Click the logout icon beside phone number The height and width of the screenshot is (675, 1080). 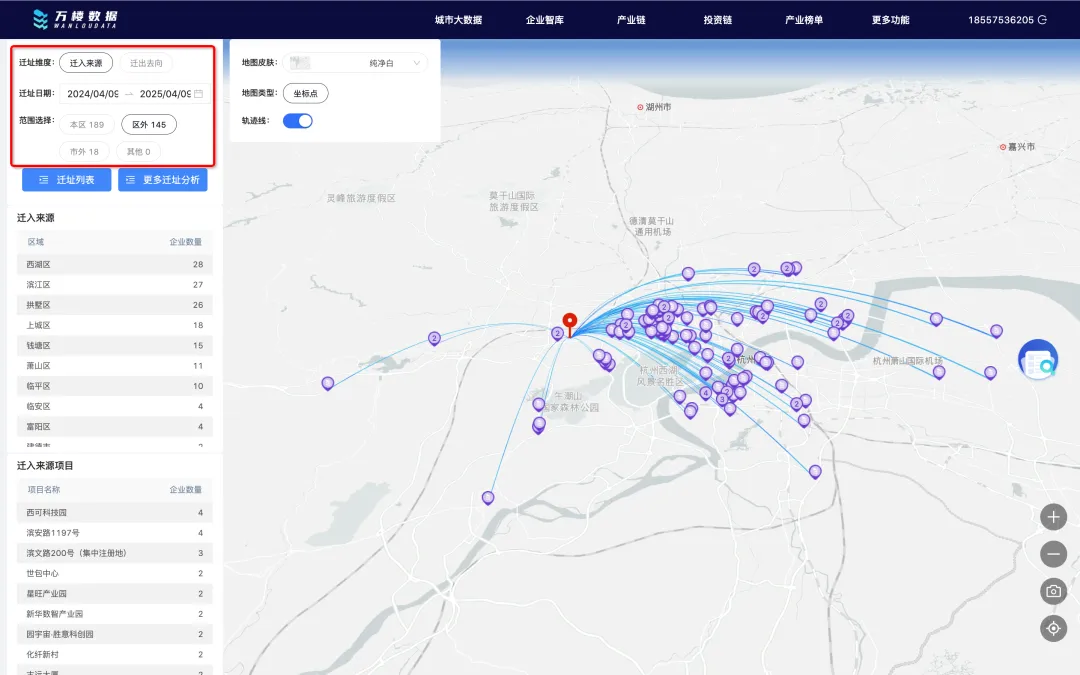pyautogui.click(x=1042, y=20)
